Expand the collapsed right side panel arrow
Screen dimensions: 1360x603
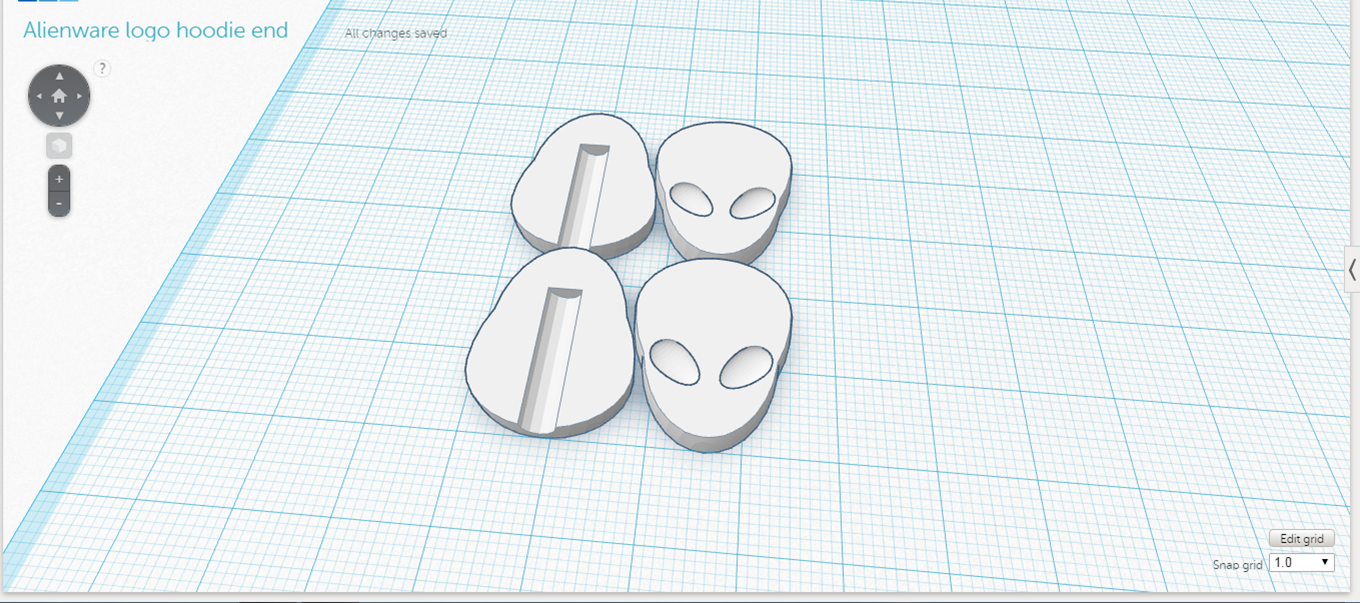click(x=1352, y=268)
